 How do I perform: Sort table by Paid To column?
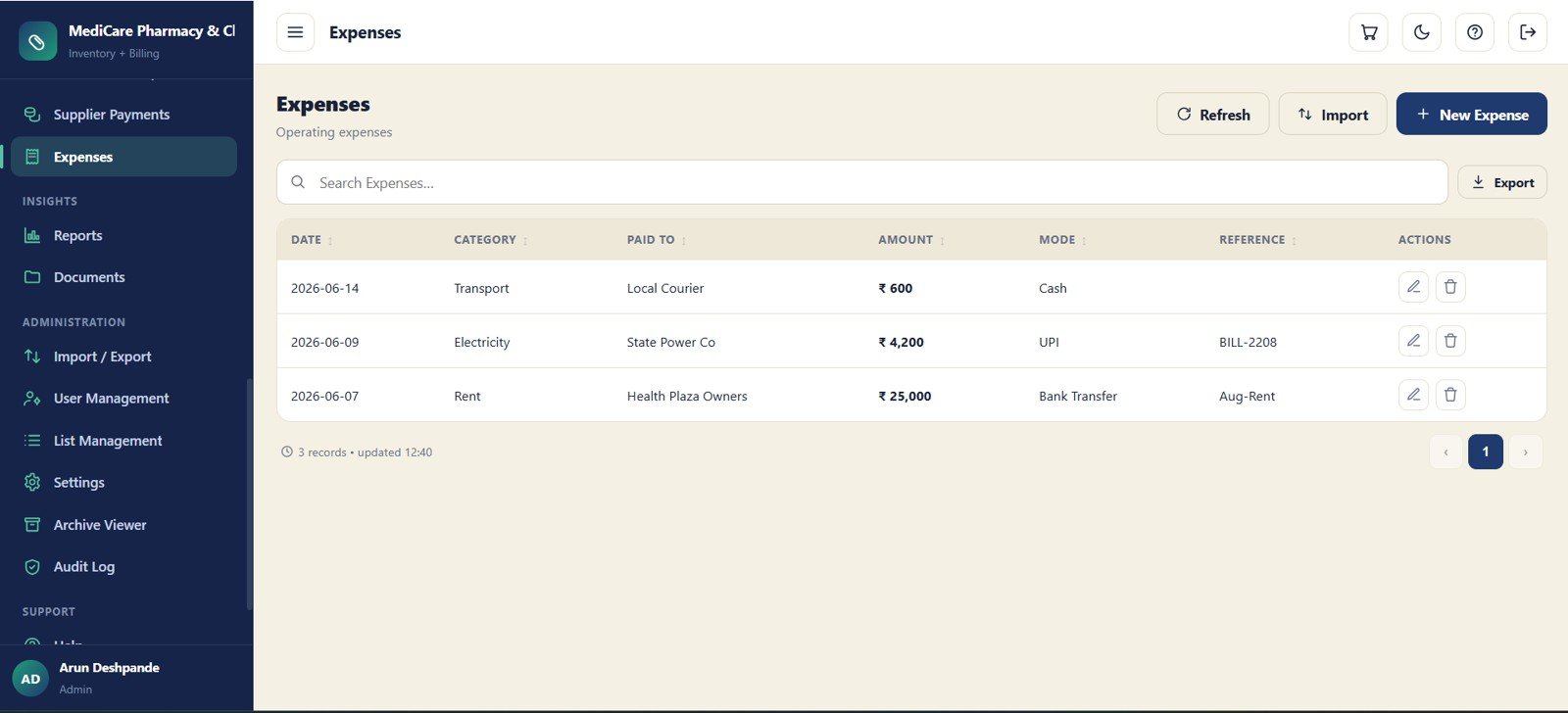pos(657,240)
